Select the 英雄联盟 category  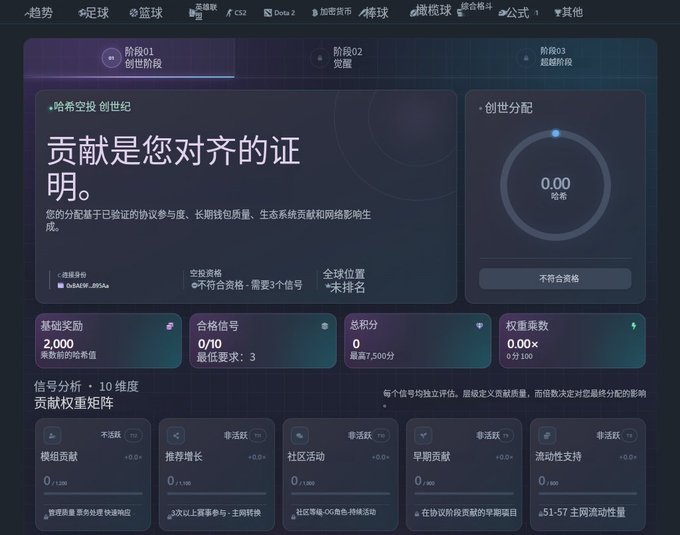click(203, 12)
